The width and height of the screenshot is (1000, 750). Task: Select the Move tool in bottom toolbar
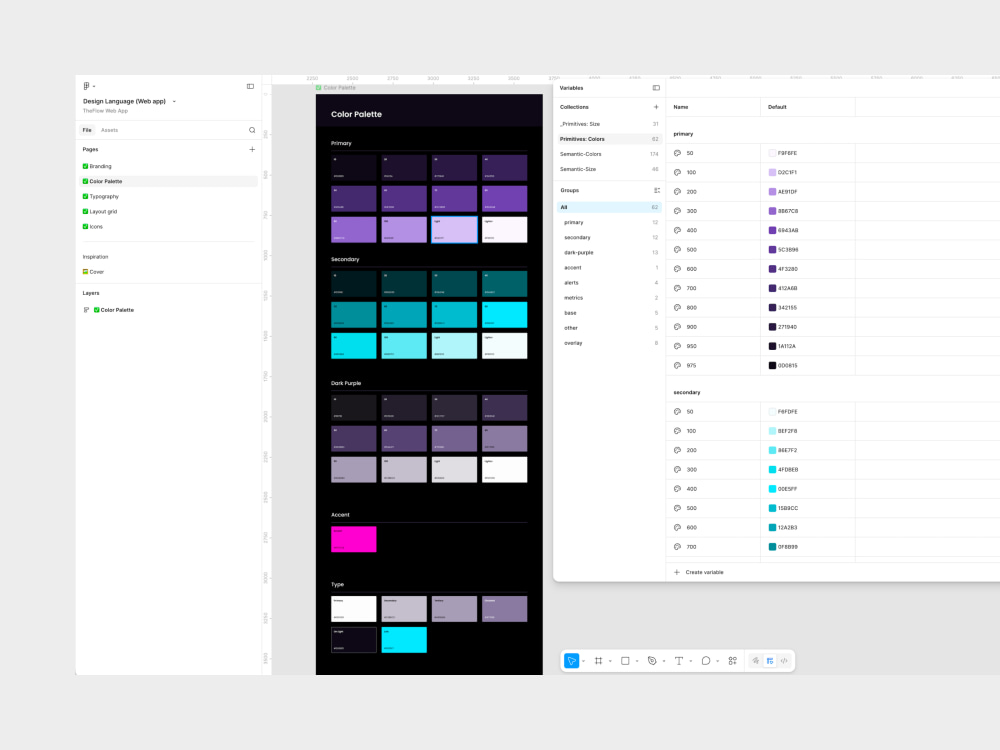point(571,661)
